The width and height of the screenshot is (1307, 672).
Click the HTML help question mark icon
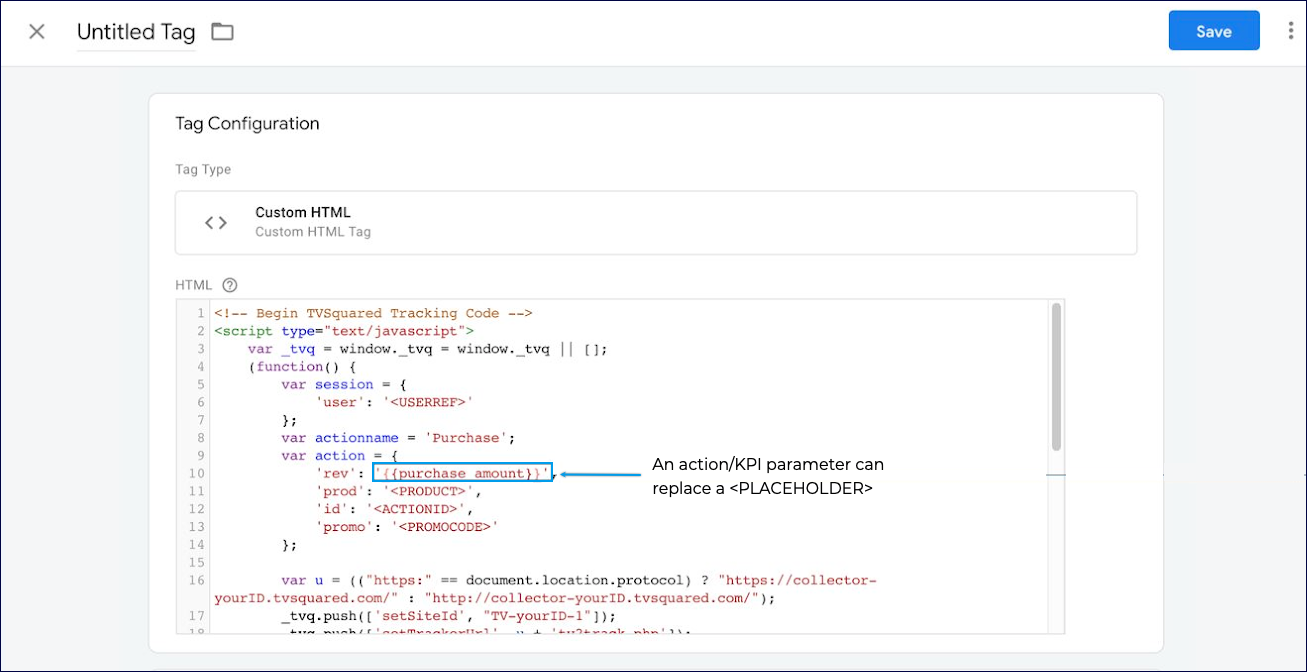pos(230,285)
